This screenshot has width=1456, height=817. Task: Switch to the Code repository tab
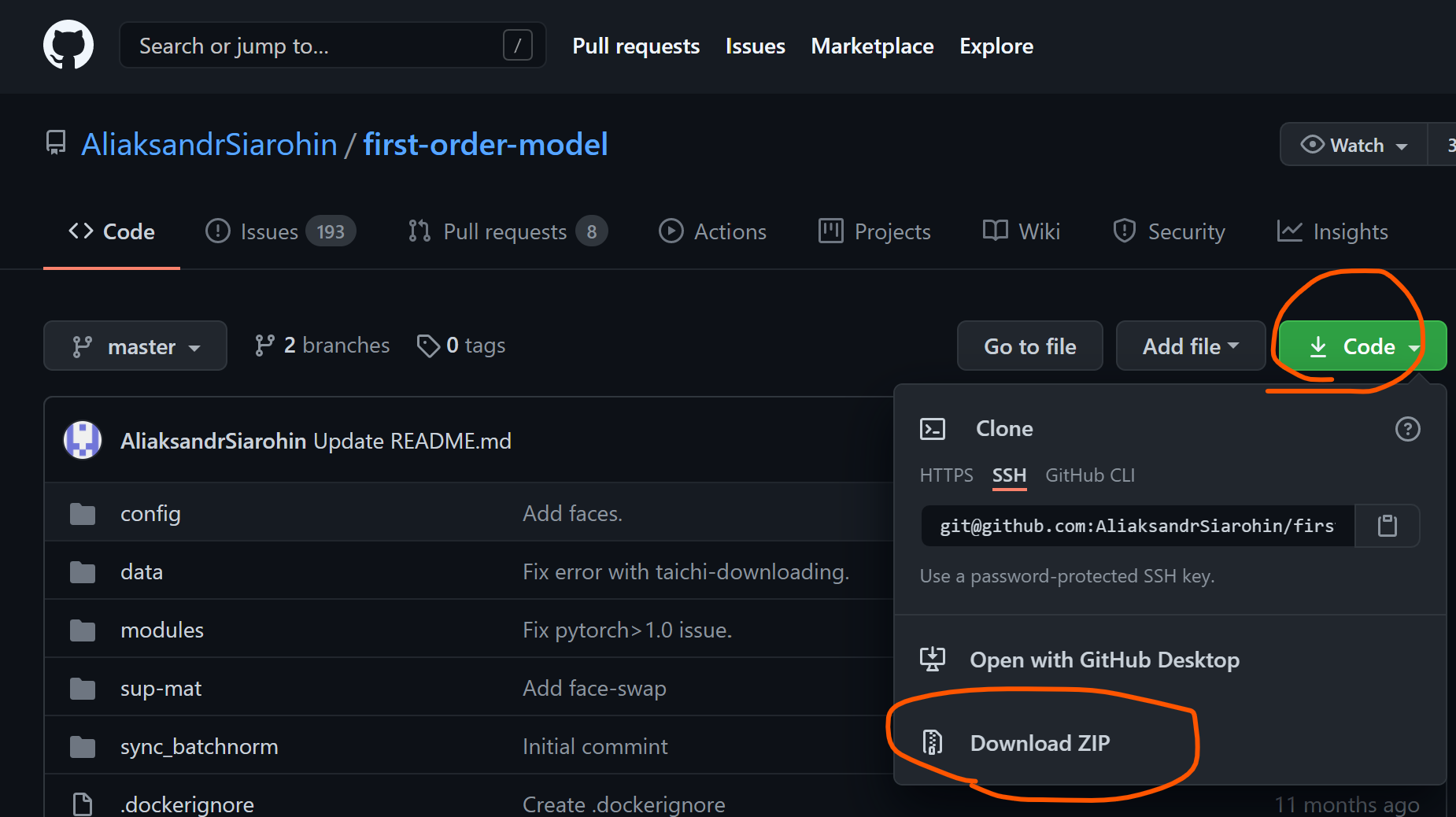(112, 231)
